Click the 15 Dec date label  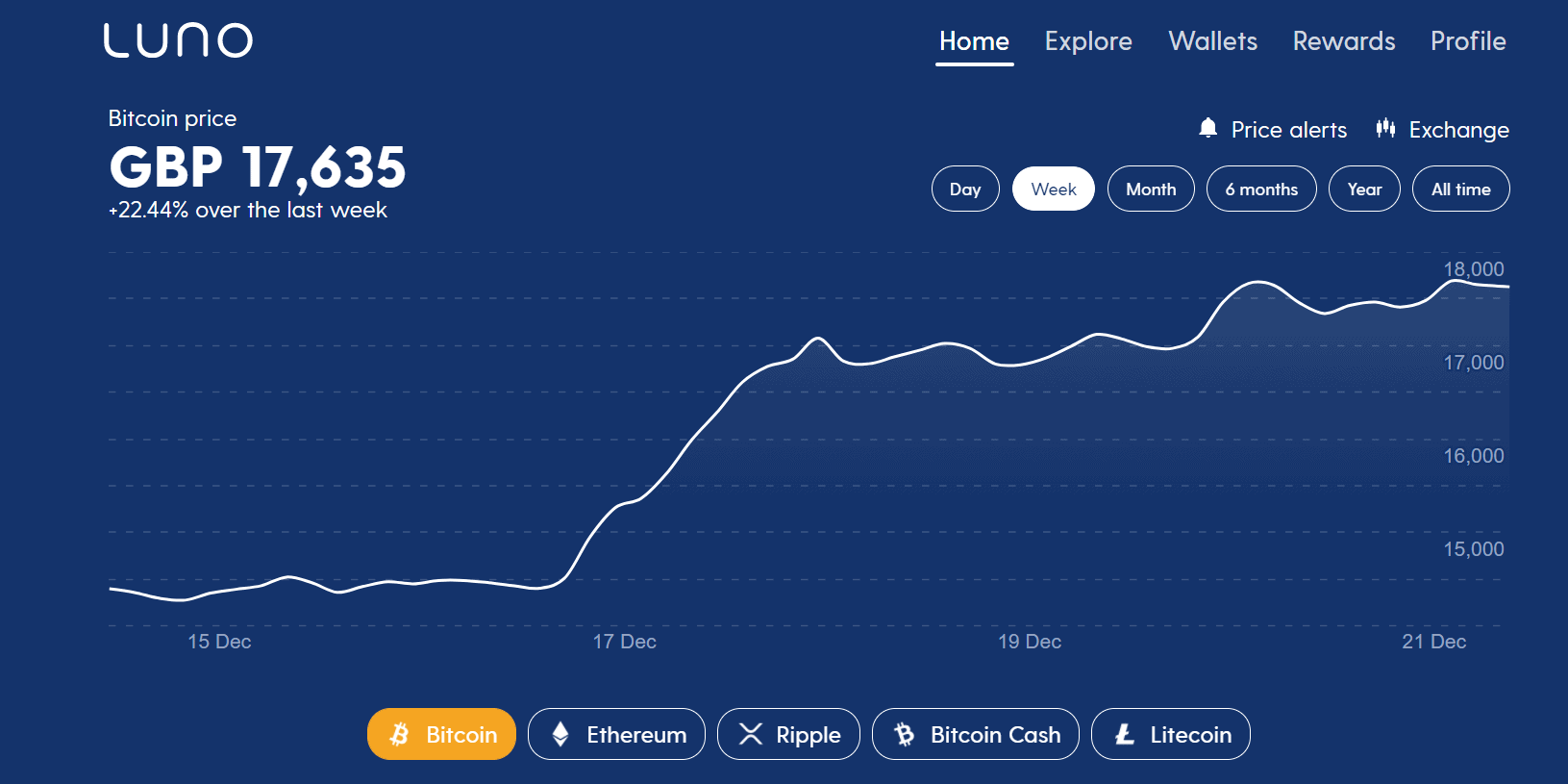click(219, 642)
